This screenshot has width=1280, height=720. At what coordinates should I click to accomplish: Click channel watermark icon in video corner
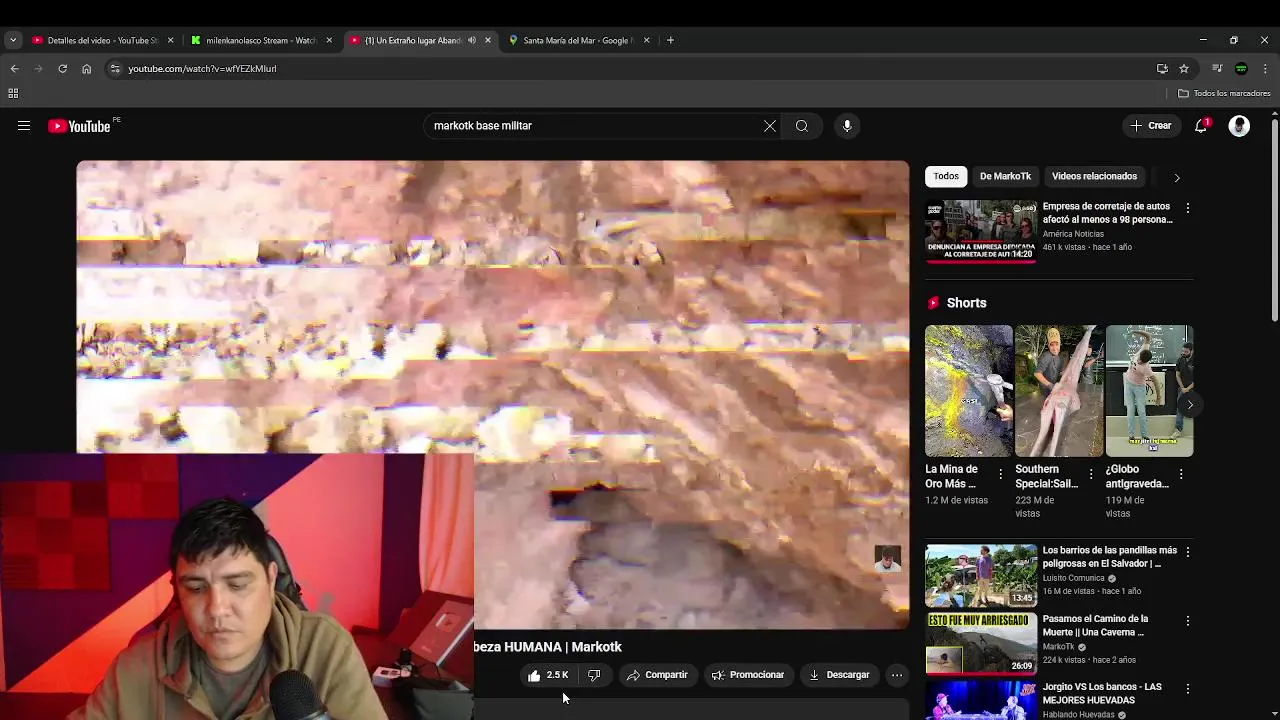pos(888,559)
